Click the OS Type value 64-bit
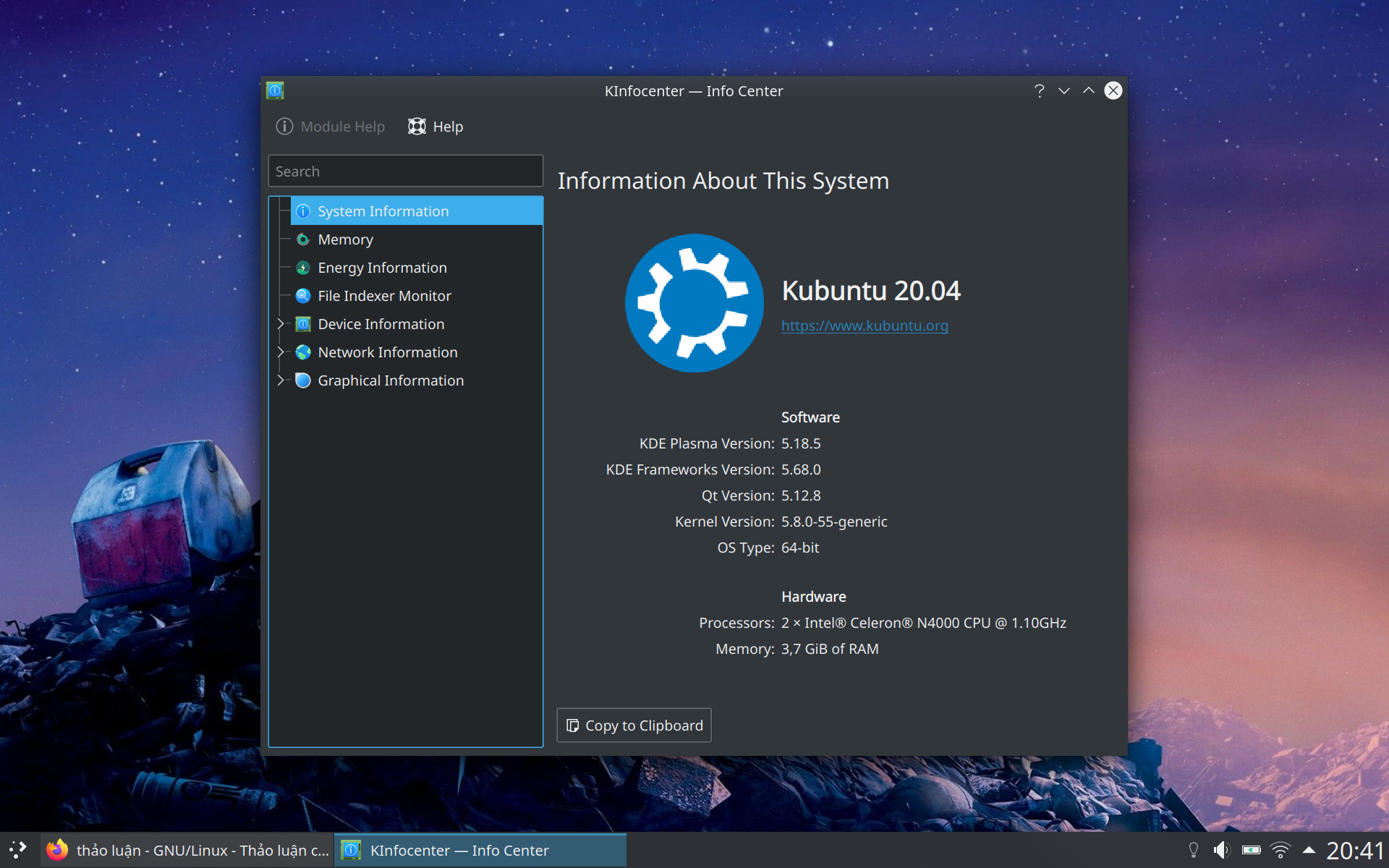The image size is (1389, 868). (x=800, y=548)
